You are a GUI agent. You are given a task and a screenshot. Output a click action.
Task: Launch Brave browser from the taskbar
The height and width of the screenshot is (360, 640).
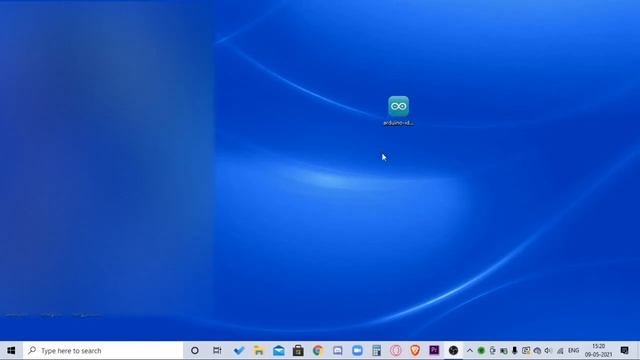(x=415, y=350)
